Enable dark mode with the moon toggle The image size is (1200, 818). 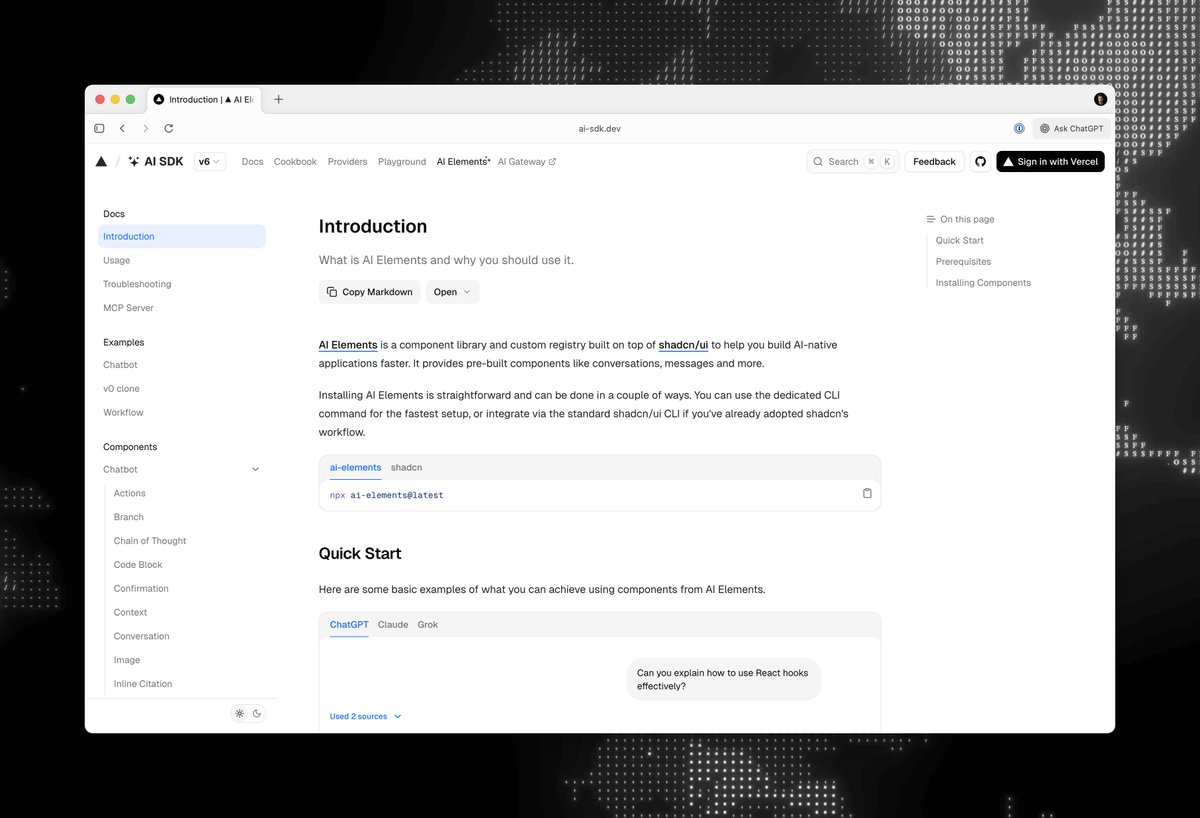258,713
